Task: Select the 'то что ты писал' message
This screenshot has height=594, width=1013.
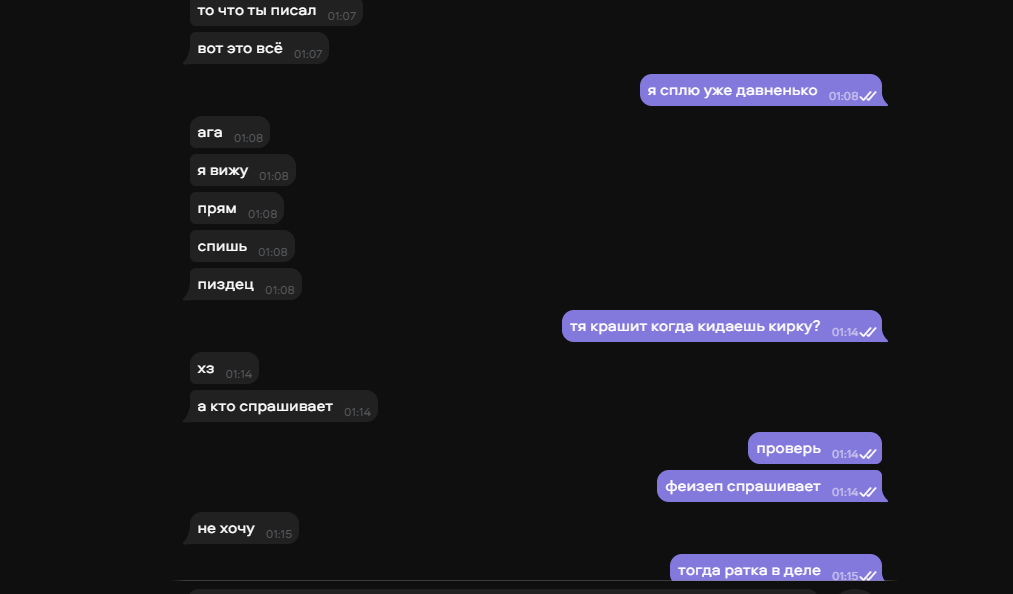Action: point(276,12)
